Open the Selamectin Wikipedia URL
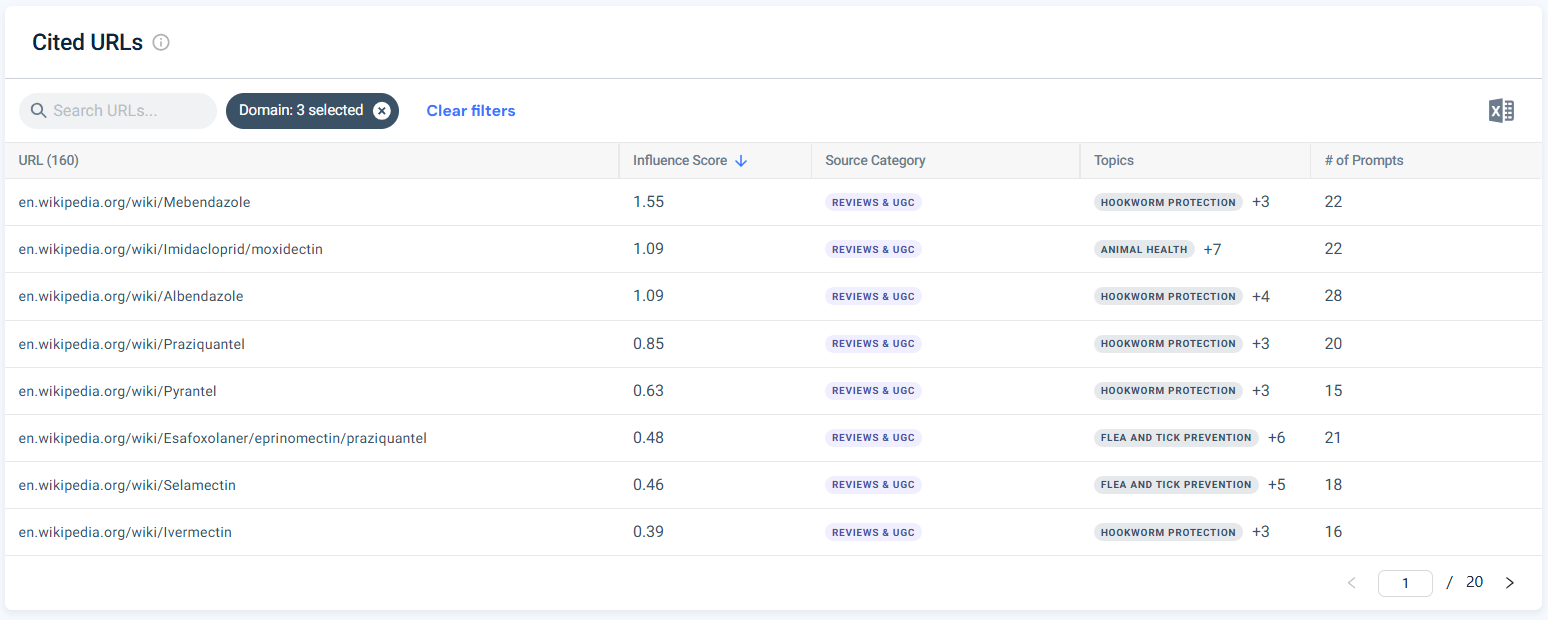Screen dimensions: 1548x620 (x=128, y=485)
